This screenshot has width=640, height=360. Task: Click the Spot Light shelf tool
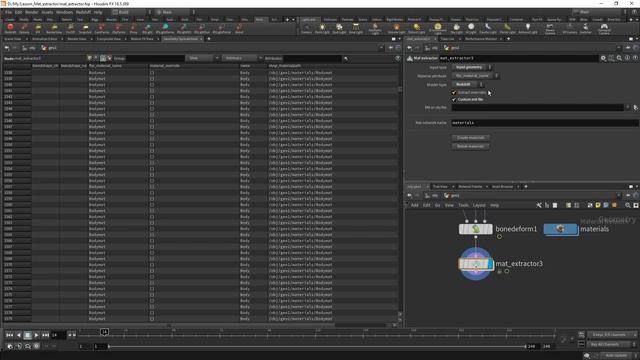click(339, 28)
